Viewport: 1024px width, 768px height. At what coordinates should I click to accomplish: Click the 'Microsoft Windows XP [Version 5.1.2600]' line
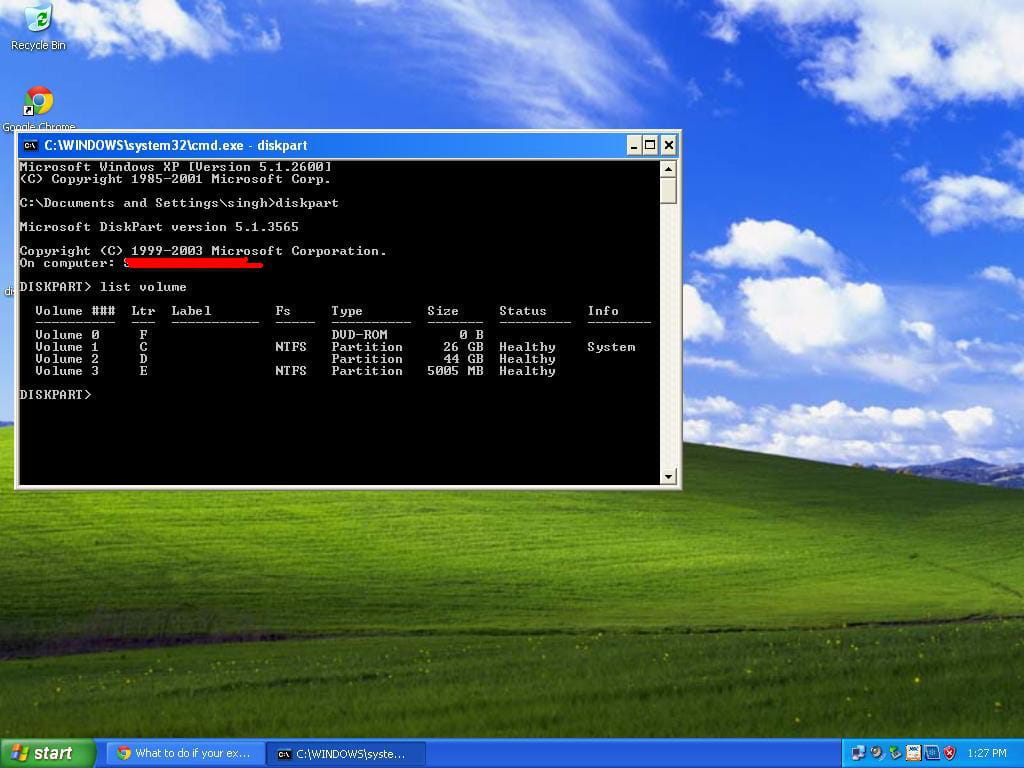pos(176,167)
